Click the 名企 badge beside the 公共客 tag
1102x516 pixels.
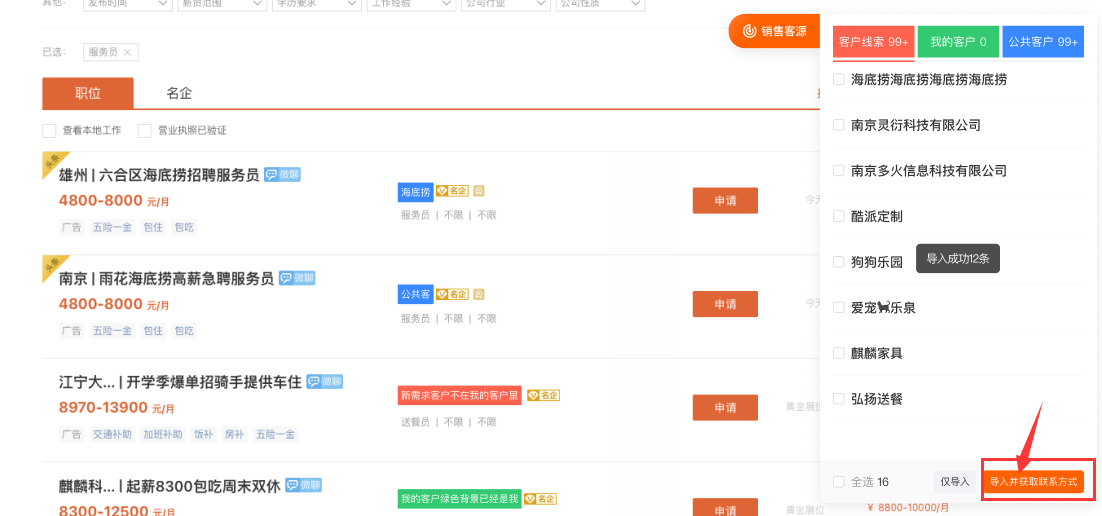tap(452, 294)
